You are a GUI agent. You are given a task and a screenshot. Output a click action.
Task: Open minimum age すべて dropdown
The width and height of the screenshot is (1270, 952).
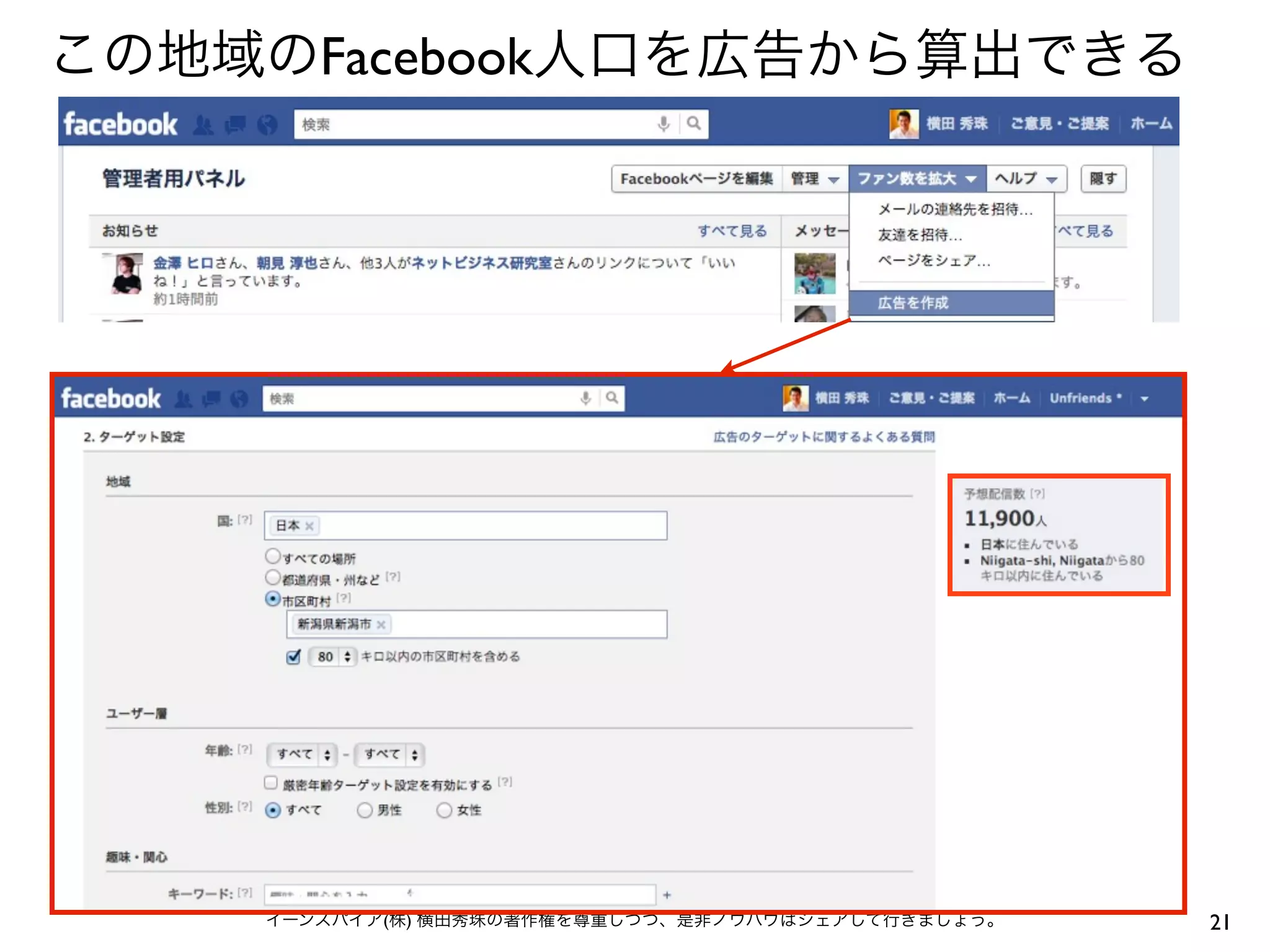point(302,754)
